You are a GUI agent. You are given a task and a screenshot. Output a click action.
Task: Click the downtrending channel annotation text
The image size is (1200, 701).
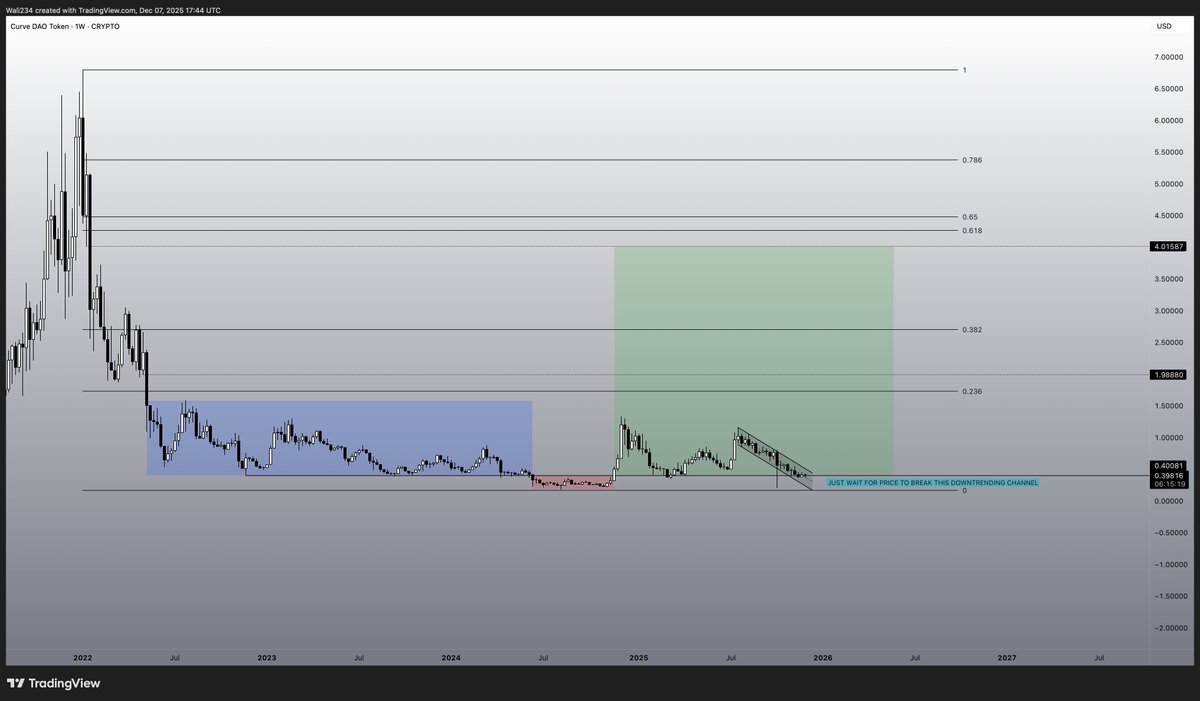[932, 482]
